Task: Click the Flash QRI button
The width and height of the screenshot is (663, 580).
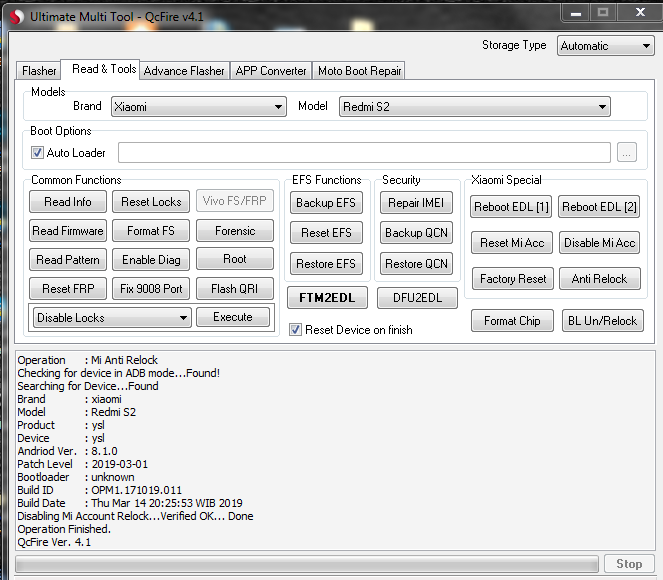Action: (x=235, y=288)
